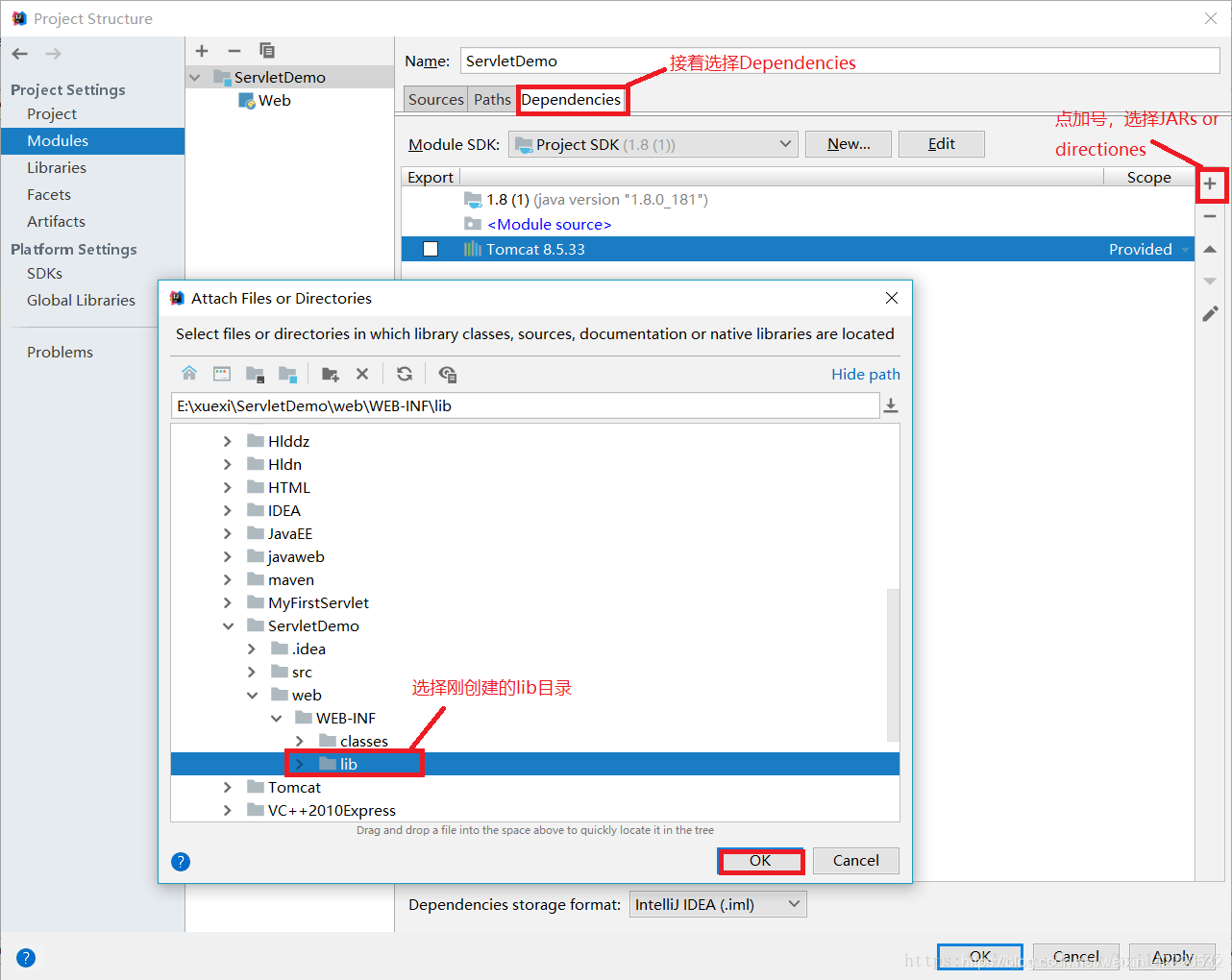Switch to the Sources tab
1232x980 pixels.
[x=436, y=99]
